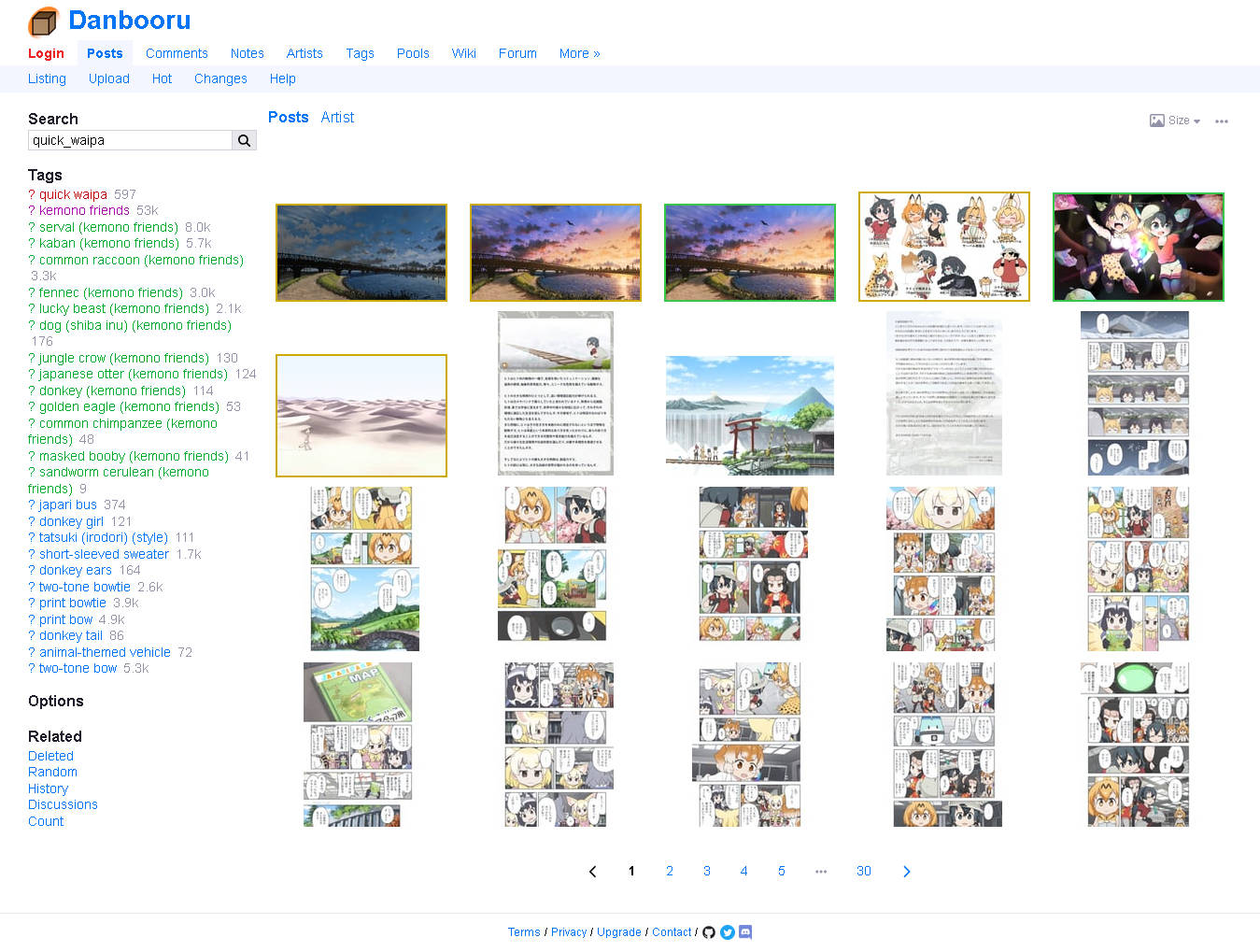1260x952 pixels.
Task: Open the tatsuki (irodori) (style) tag
Action: pyautogui.click(x=104, y=538)
